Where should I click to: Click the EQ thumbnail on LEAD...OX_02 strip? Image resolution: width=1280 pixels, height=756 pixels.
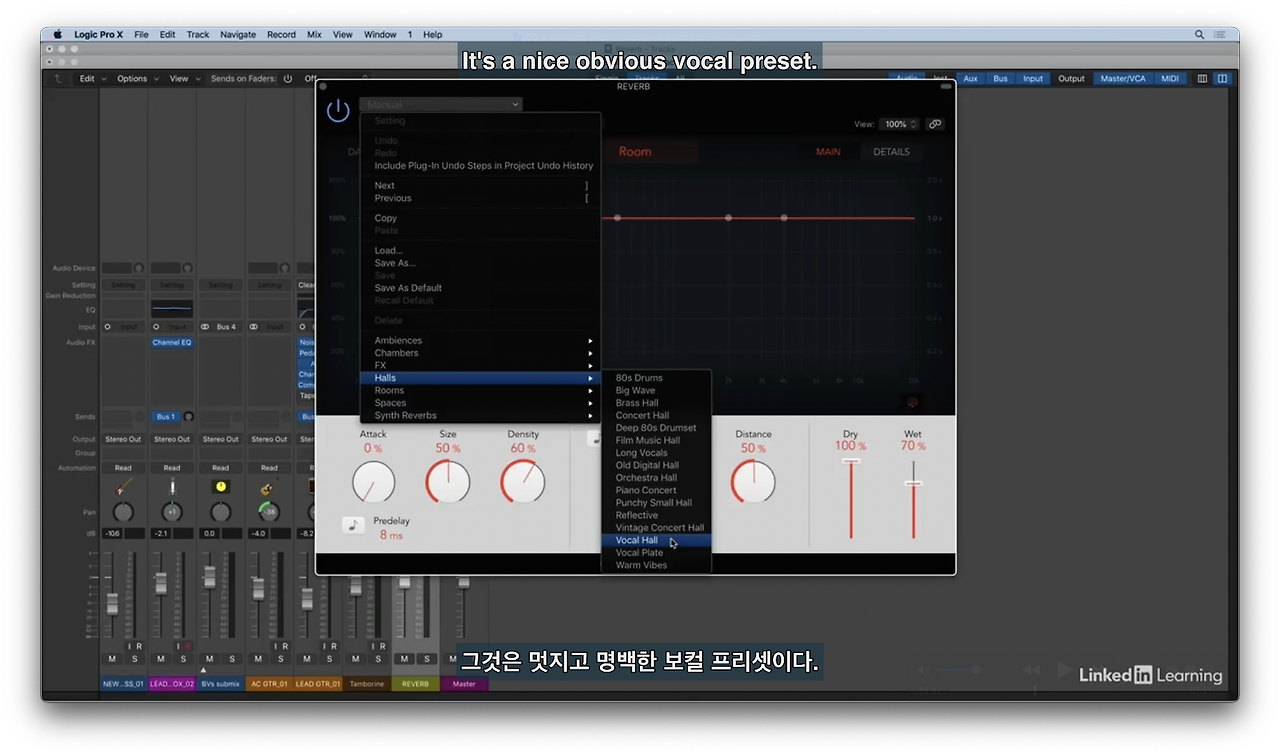[x=172, y=309]
